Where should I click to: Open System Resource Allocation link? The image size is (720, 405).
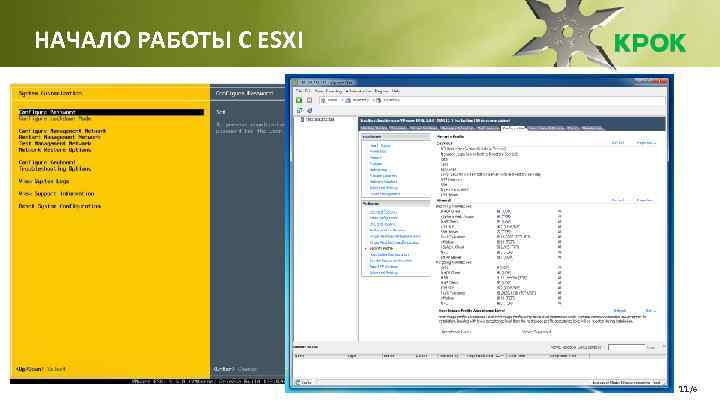pyautogui.click(x=391, y=260)
